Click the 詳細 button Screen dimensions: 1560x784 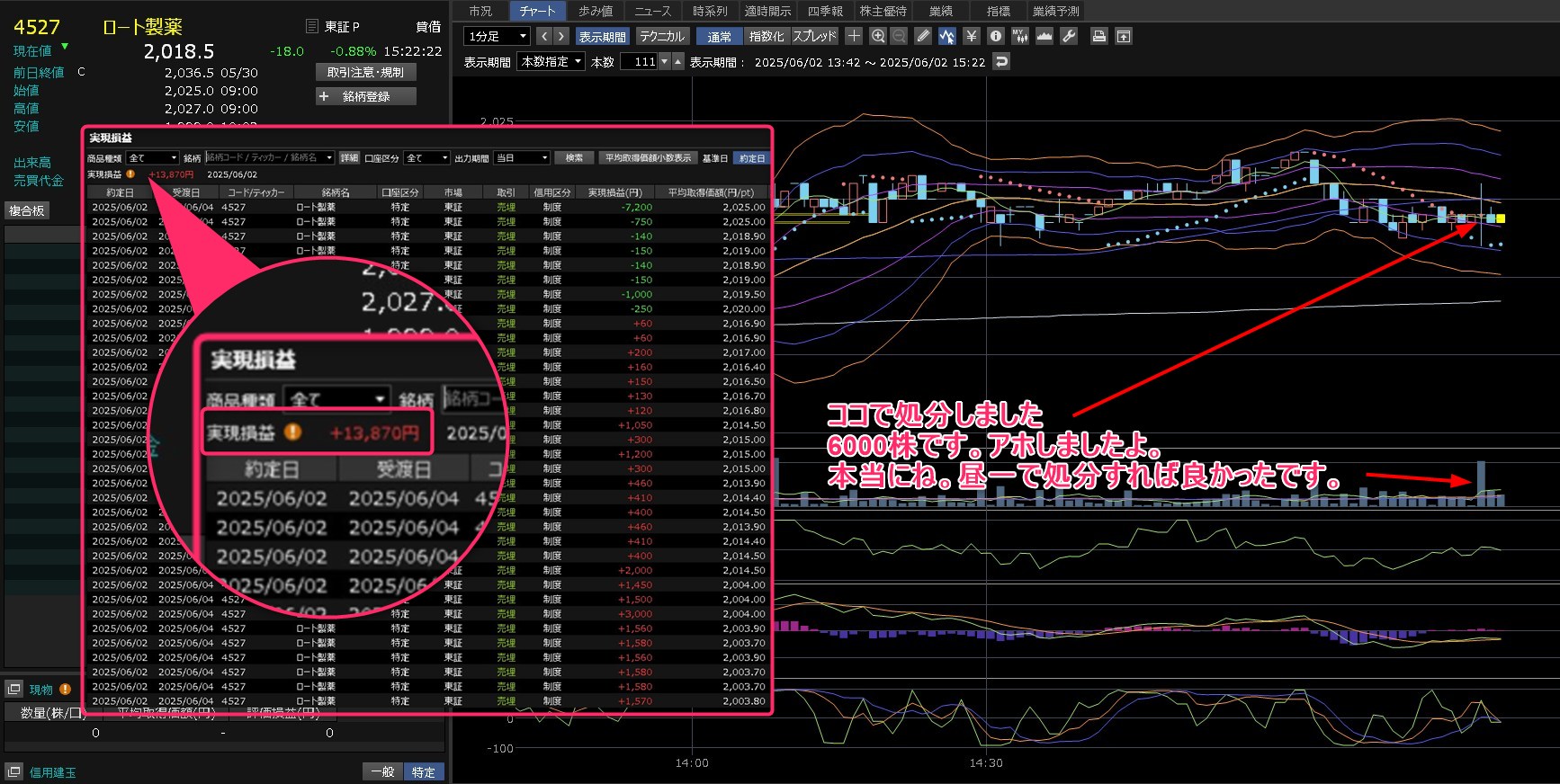coord(349,158)
